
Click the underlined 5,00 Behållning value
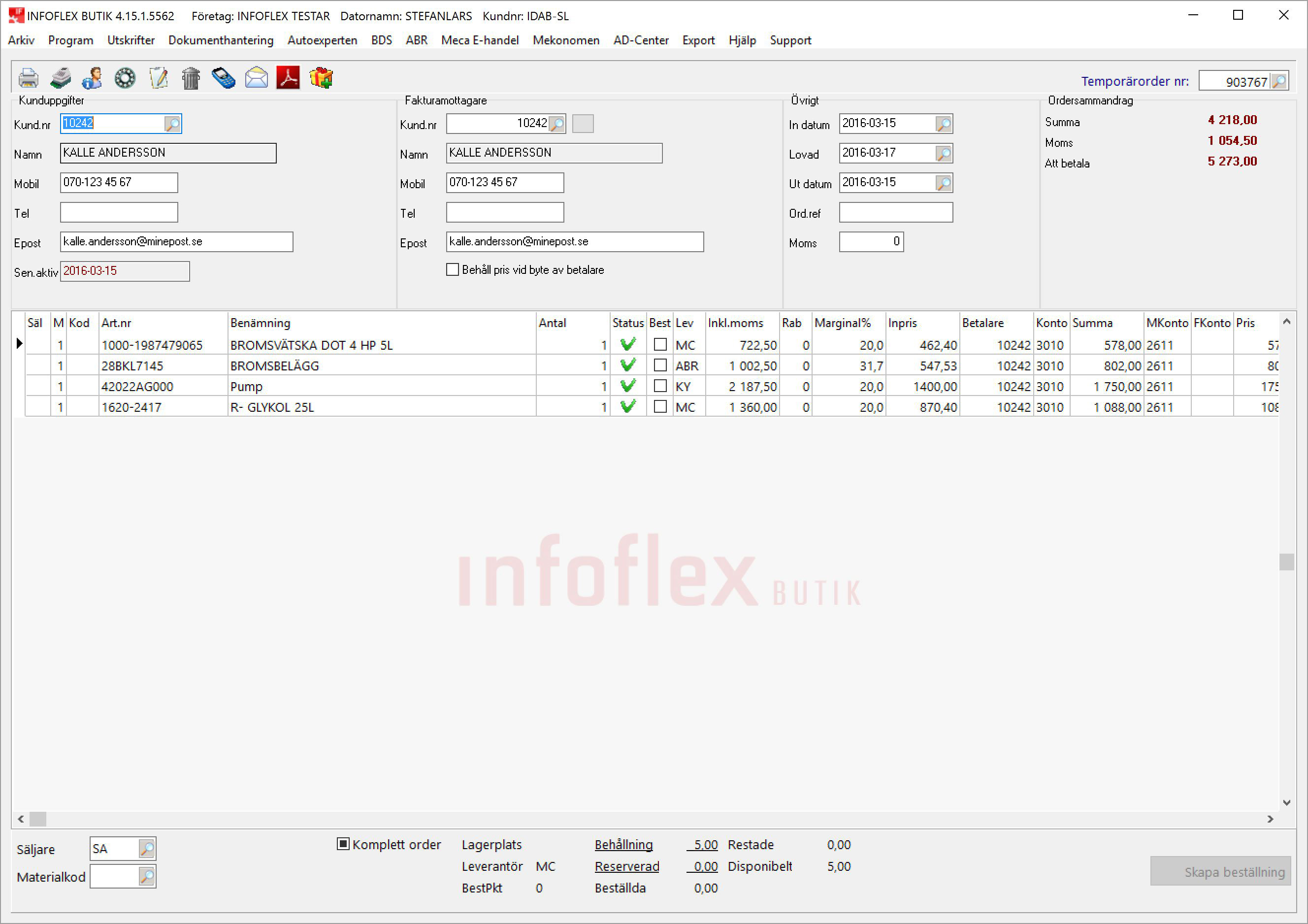(x=702, y=844)
